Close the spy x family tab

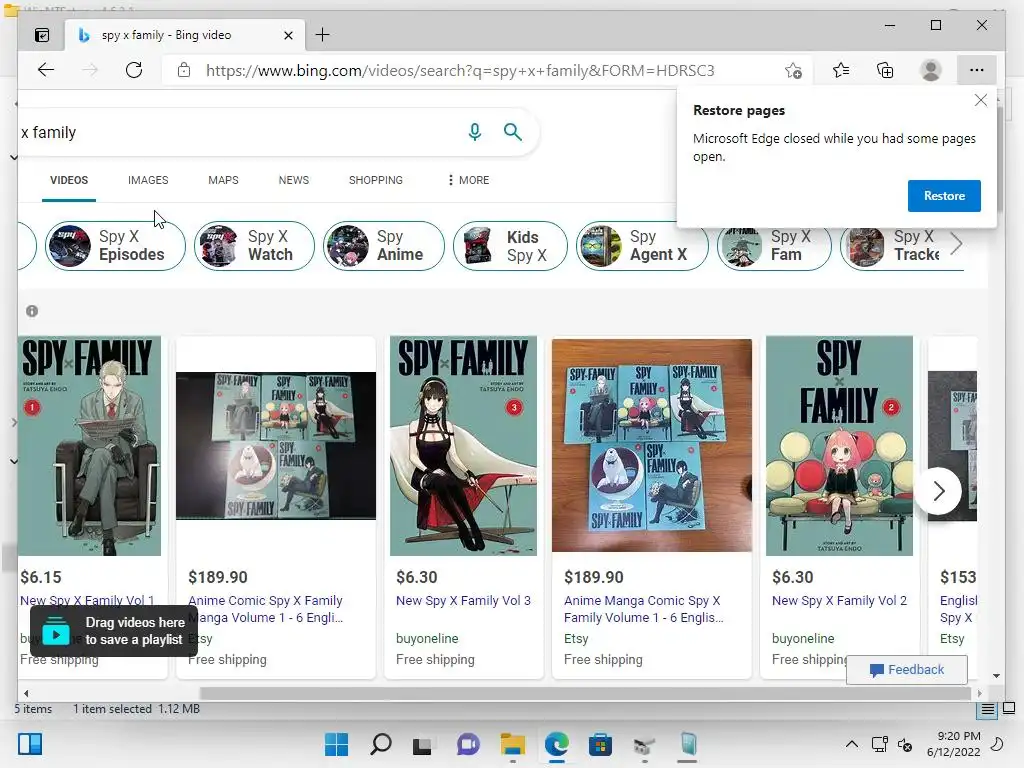tap(288, 35)
